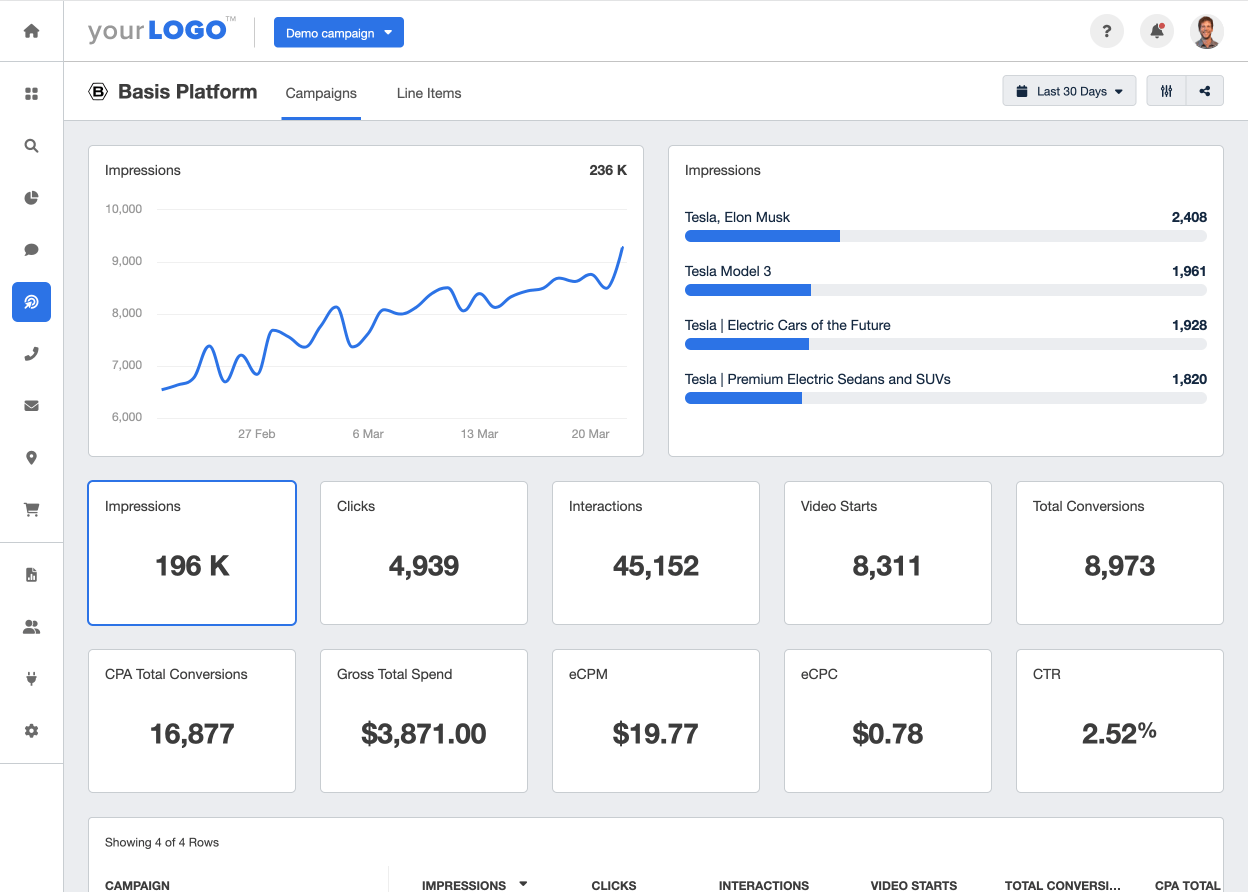The height and width of the screenshot is (892, 1248).
Task: Select the eCPC $0.78 card
Action: click(888, 721)
